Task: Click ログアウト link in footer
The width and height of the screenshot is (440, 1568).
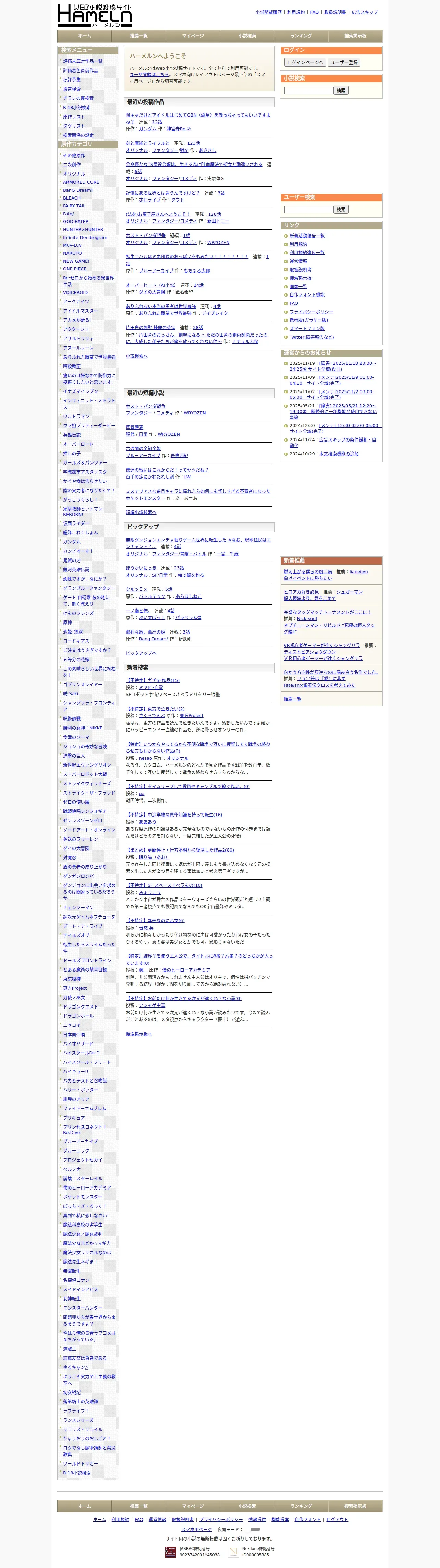Action: (337, 1519)
